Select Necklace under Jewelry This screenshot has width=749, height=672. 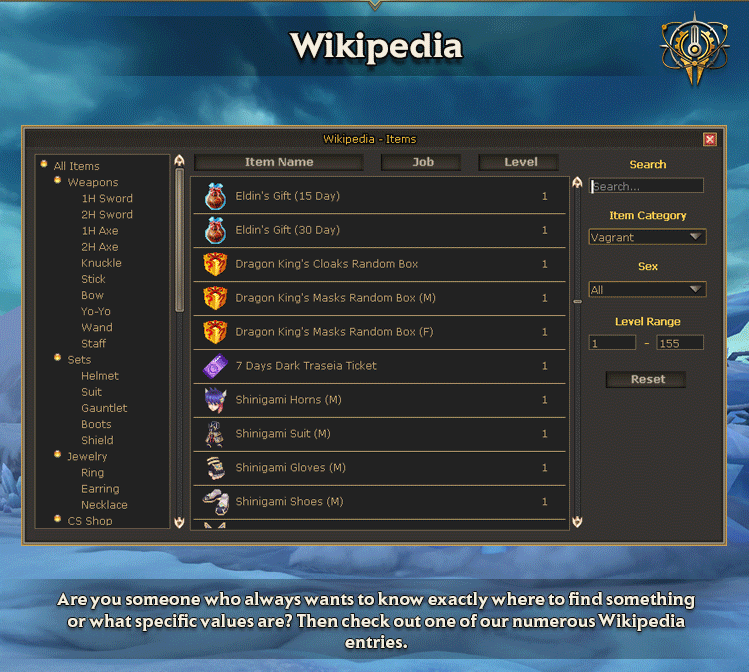pyautogui.click(x=104, y=505)
